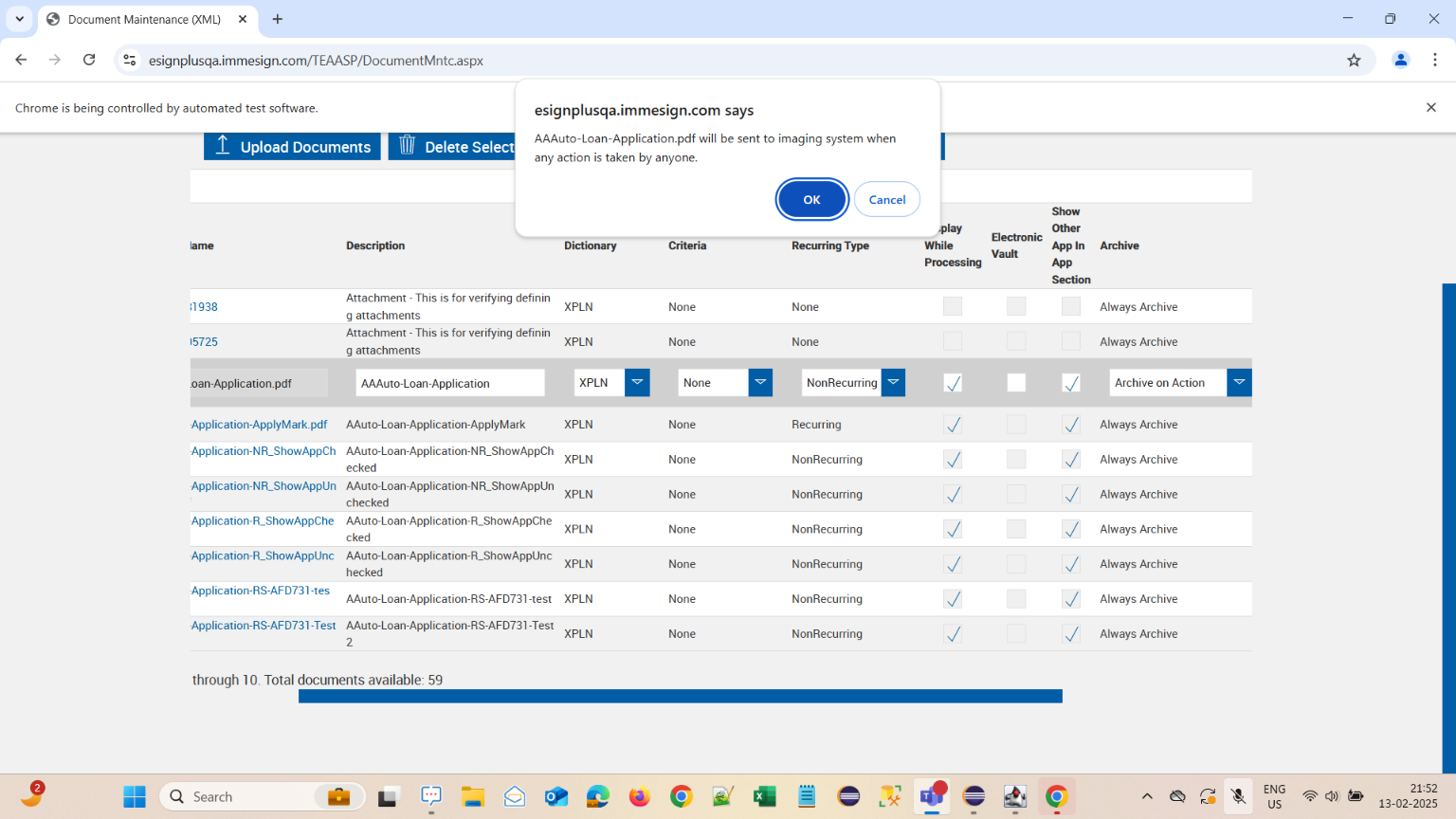Click Electronic Vault checkbox for 5725 row
1456x819 pixels.
pyautogui.click(x=1016, y=341)
